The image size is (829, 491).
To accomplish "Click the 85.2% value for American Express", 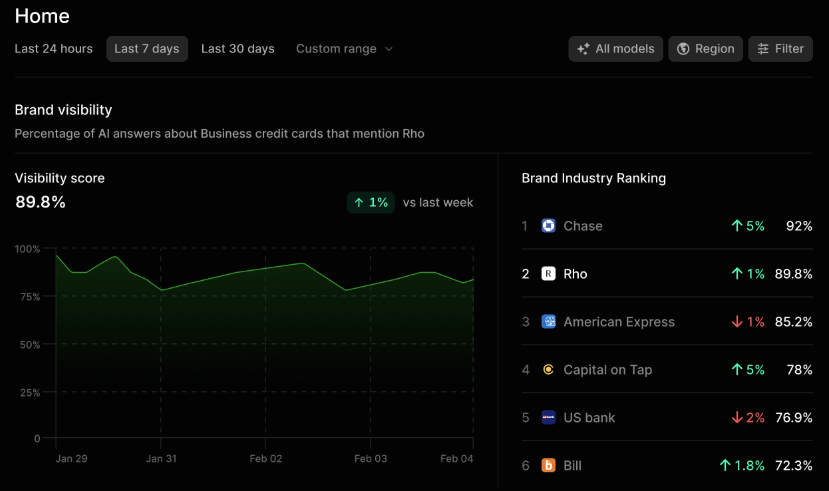I will pyautogui.click(x=794, y=322).
